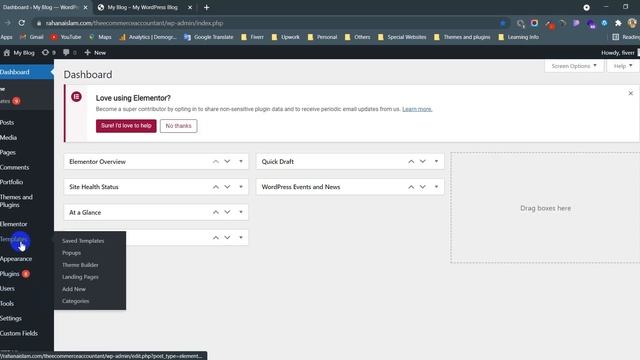Open Themes and plugins bookmarks folder
This screenshot has height=360, width=640.
[x=462, y=37]
